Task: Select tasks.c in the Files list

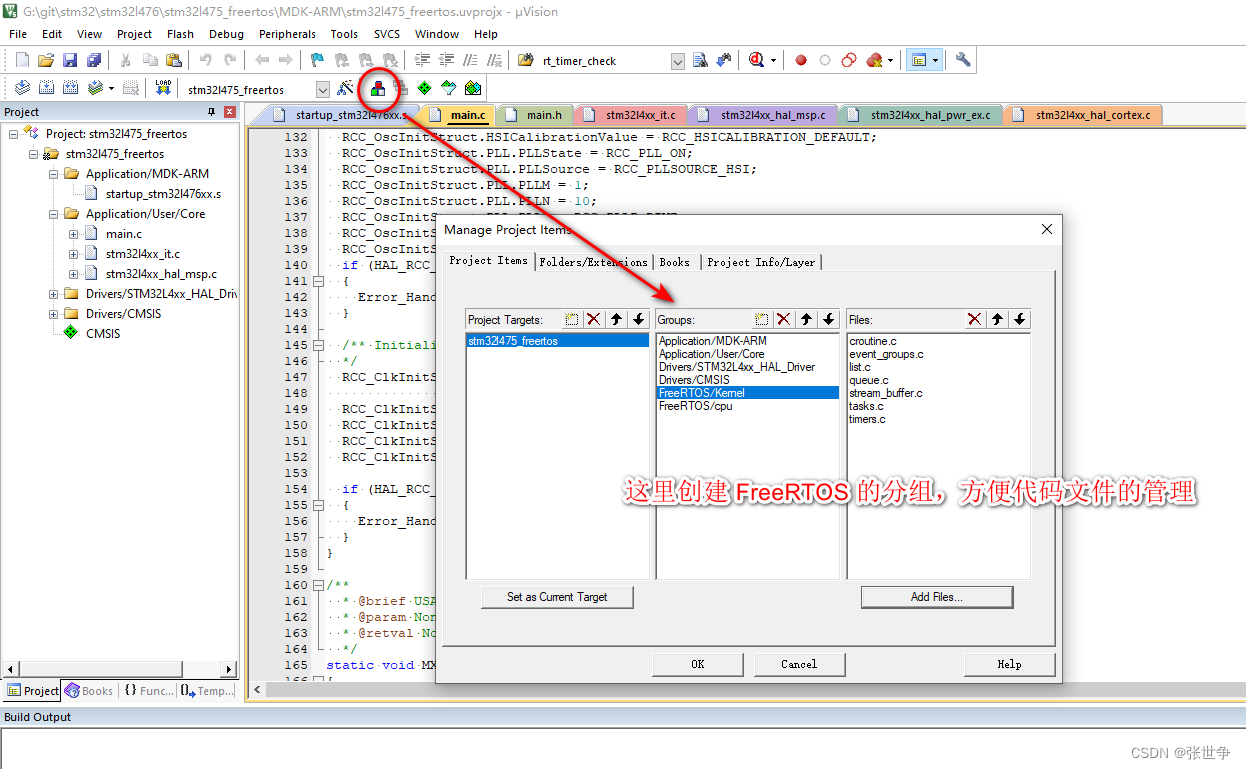Action: [866, 406]
